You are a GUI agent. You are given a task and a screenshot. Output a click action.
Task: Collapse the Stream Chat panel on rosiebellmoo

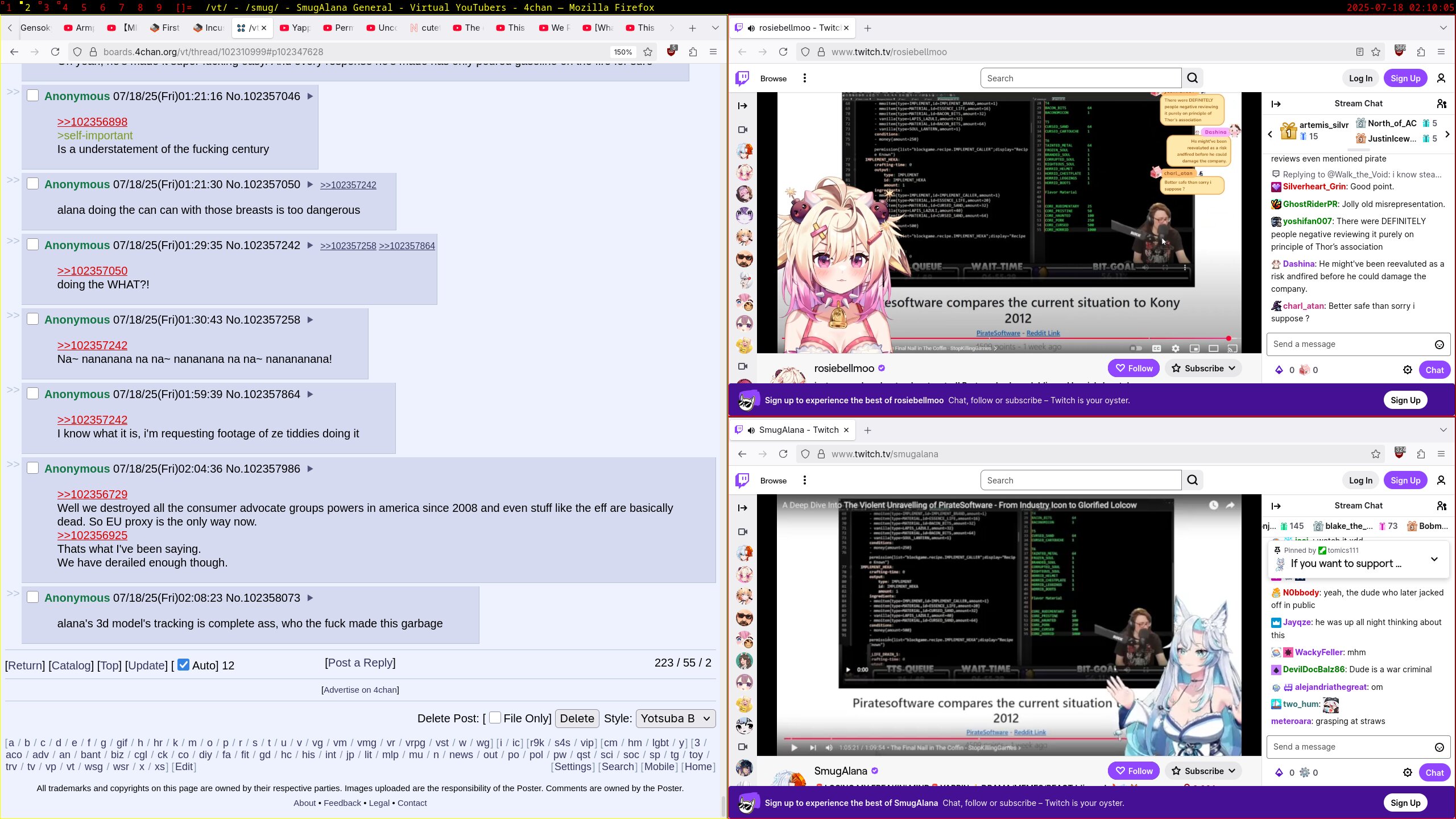[1276, 104]
